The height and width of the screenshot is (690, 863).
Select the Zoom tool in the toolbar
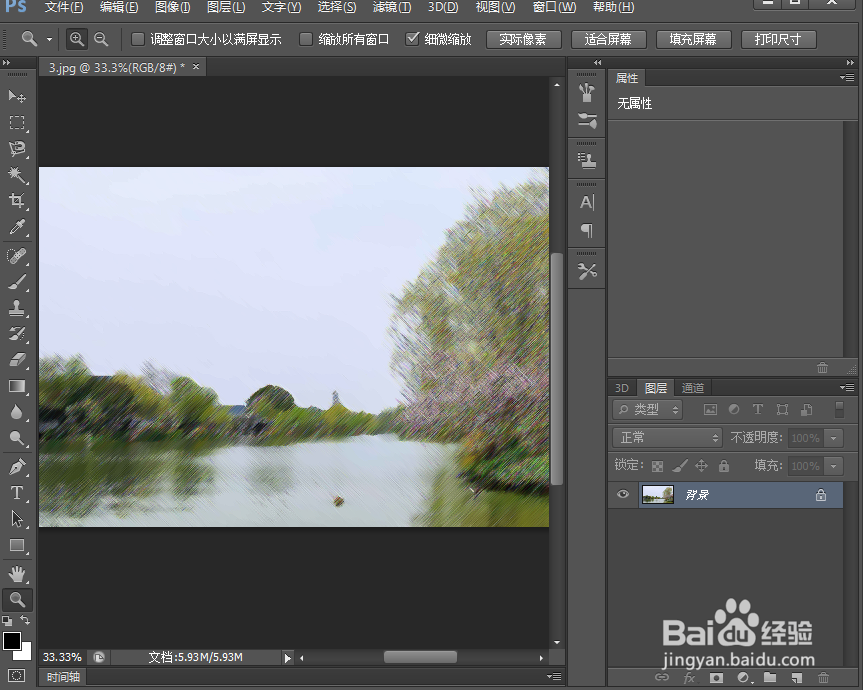(15, 600)
